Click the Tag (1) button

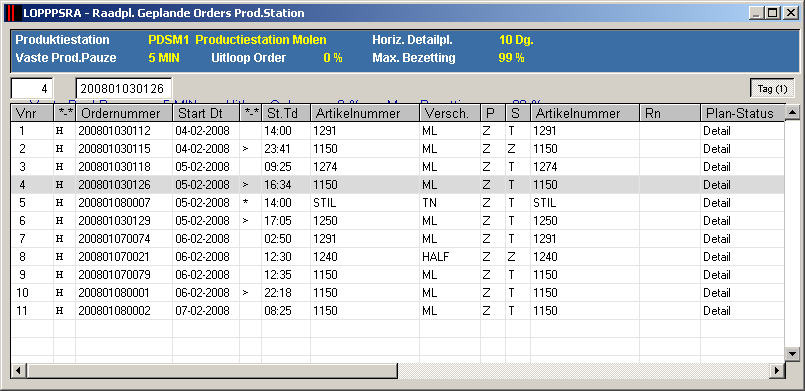[x=772, y=88]
